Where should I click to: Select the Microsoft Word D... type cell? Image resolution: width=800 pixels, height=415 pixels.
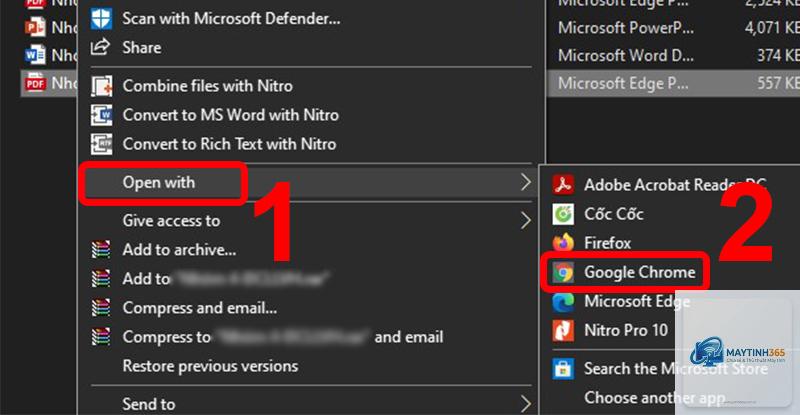626,55
